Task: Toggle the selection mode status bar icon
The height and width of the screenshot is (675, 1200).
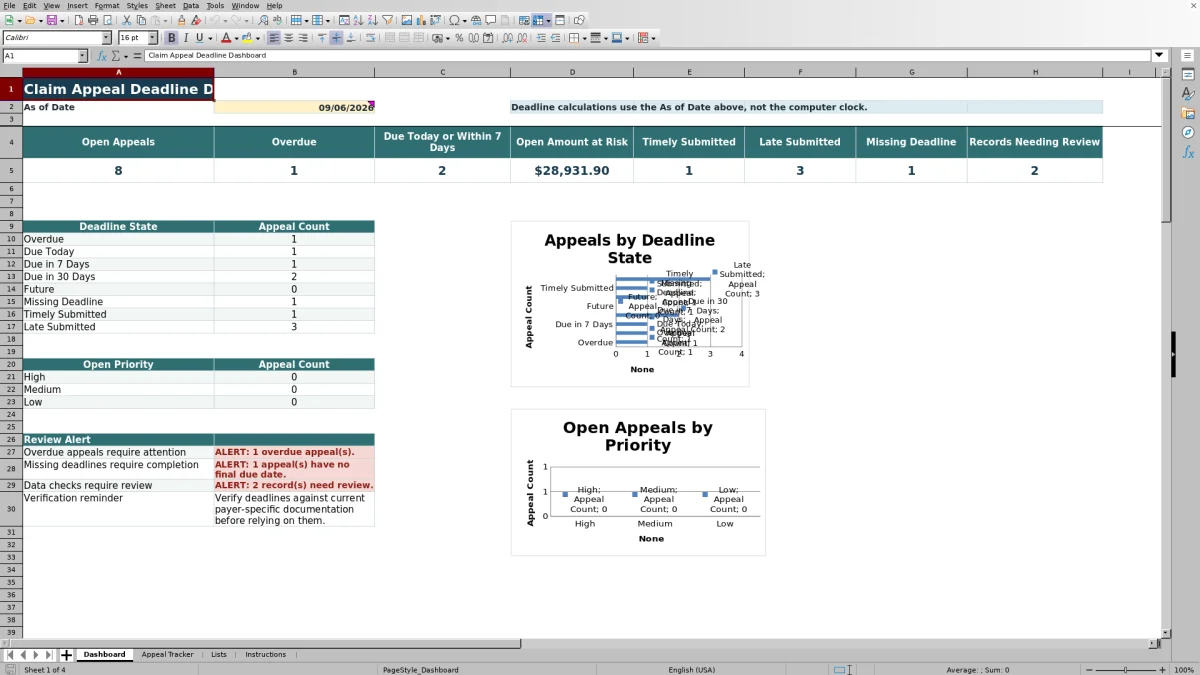Action: (841, 670)
